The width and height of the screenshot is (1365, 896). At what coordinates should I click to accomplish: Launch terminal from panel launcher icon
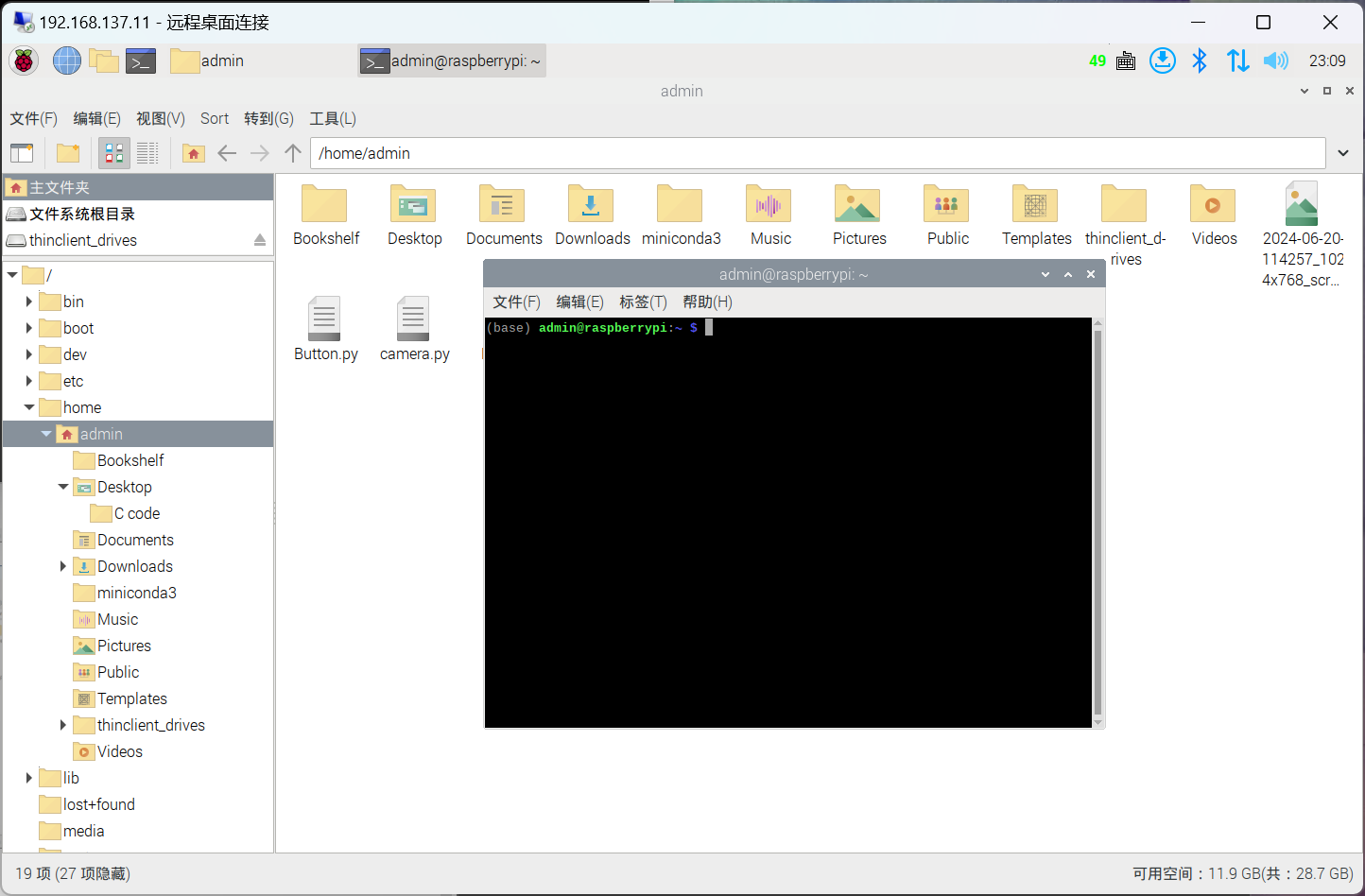141,60
